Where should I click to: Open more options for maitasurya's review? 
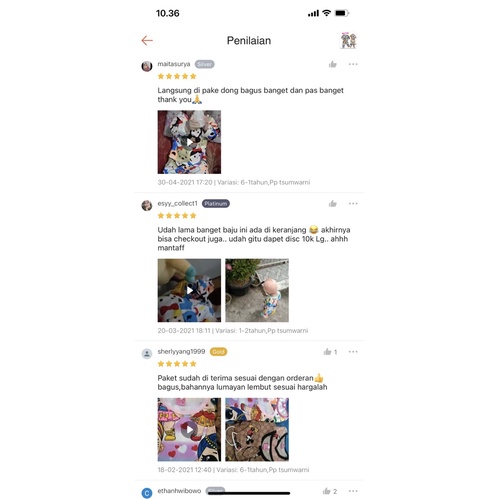[x=353, y=64]
